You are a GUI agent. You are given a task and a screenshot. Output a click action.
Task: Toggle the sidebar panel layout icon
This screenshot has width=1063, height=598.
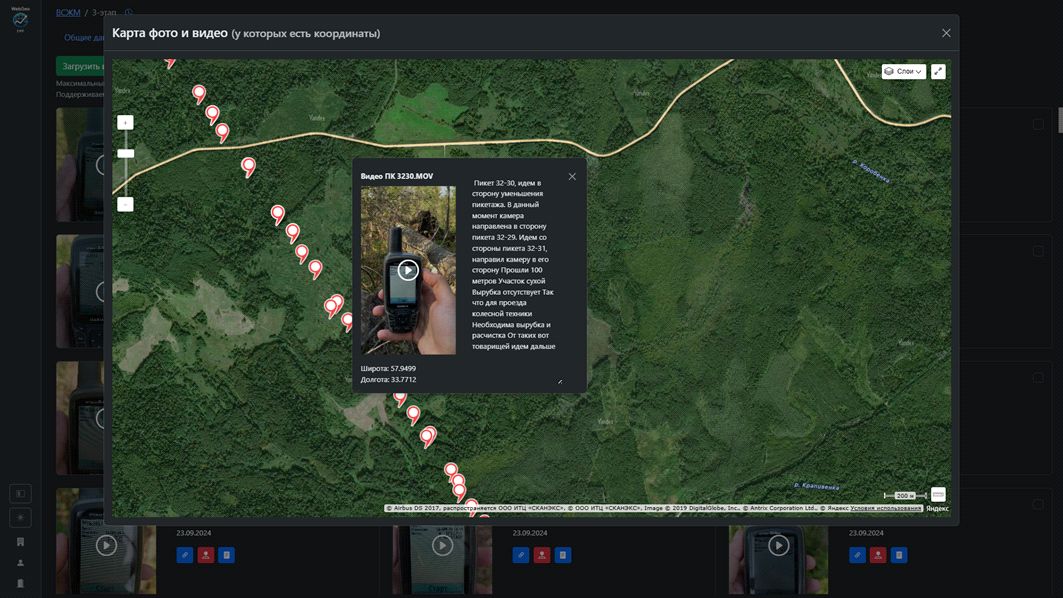click(x=20, y=493)
